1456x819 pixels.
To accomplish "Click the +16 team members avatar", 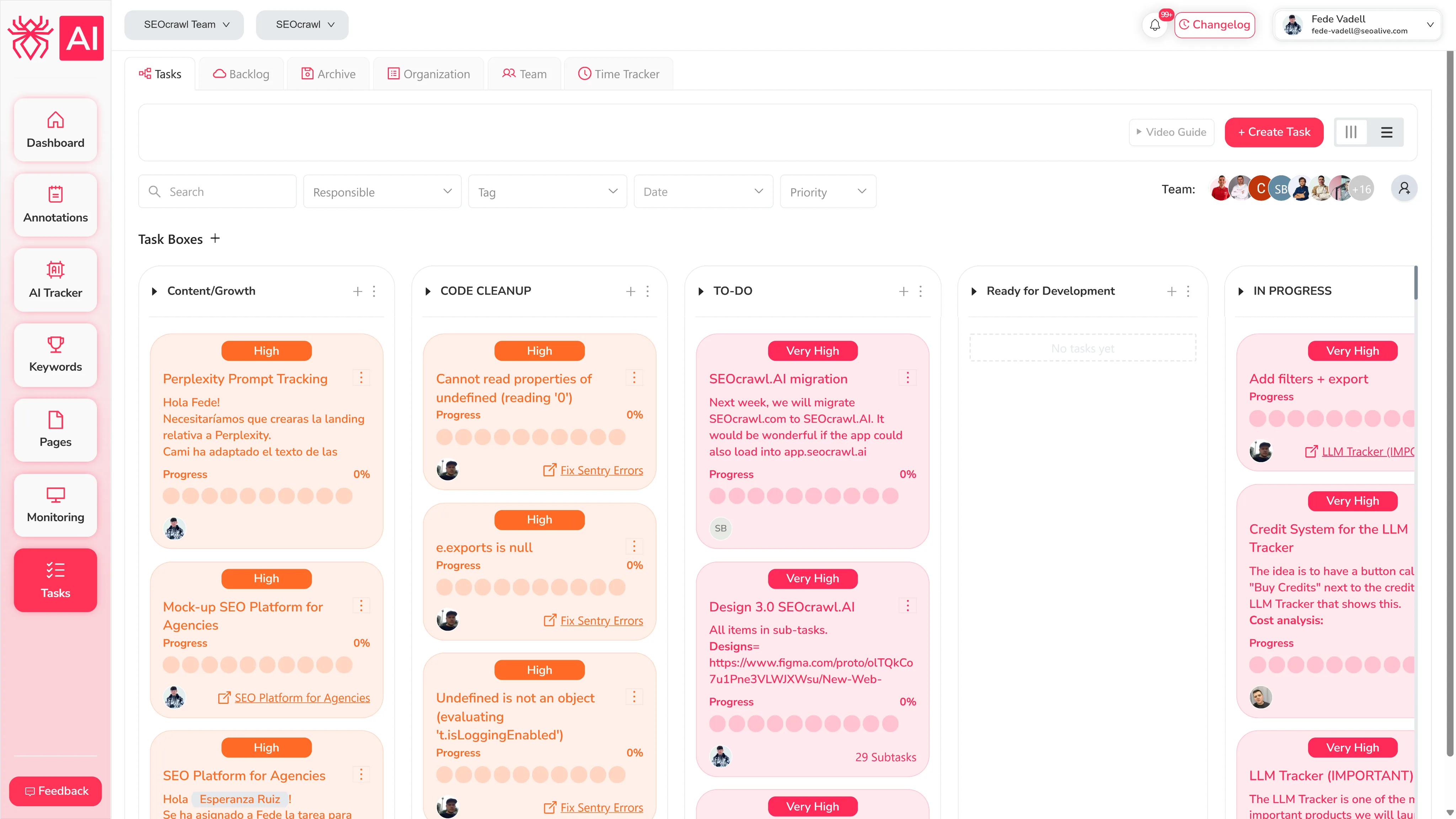I will coord(1361,189).
